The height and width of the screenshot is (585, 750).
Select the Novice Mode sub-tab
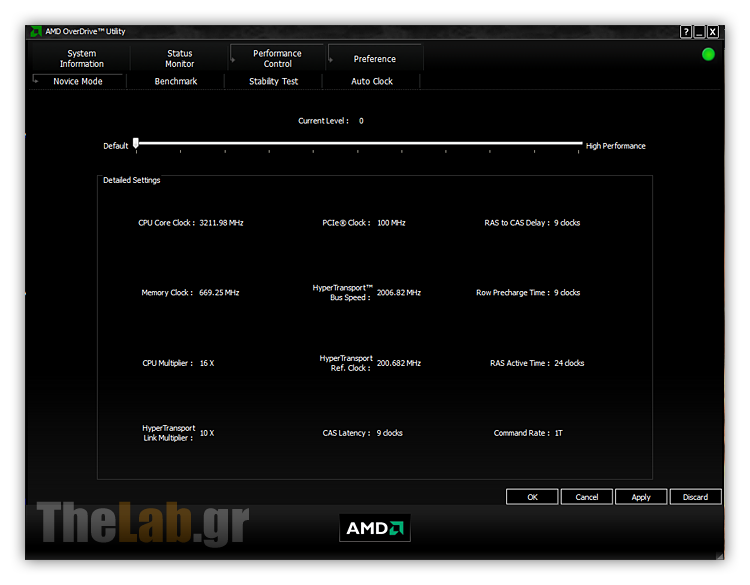pos(77,81)
